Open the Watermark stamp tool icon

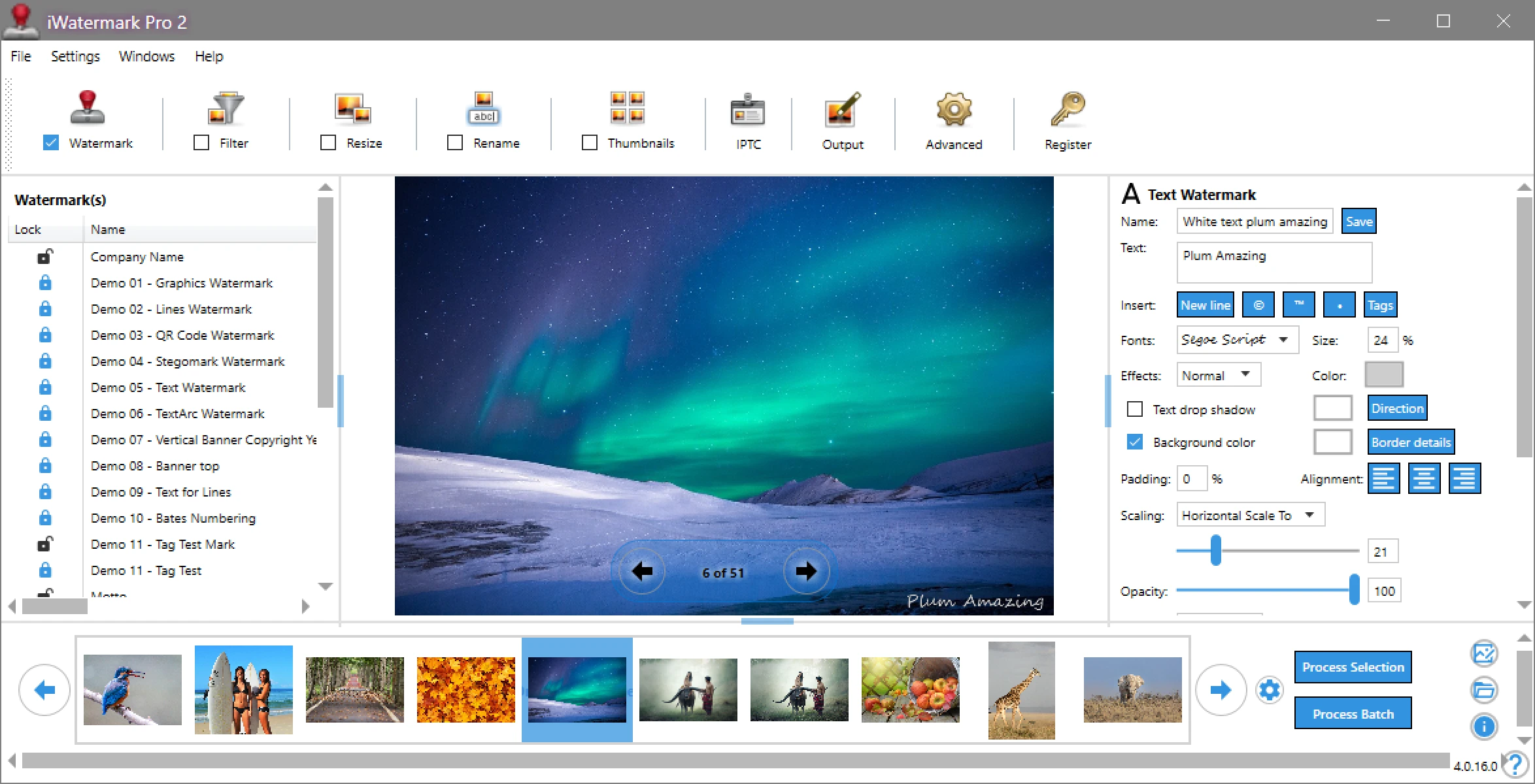click(88, 108)
